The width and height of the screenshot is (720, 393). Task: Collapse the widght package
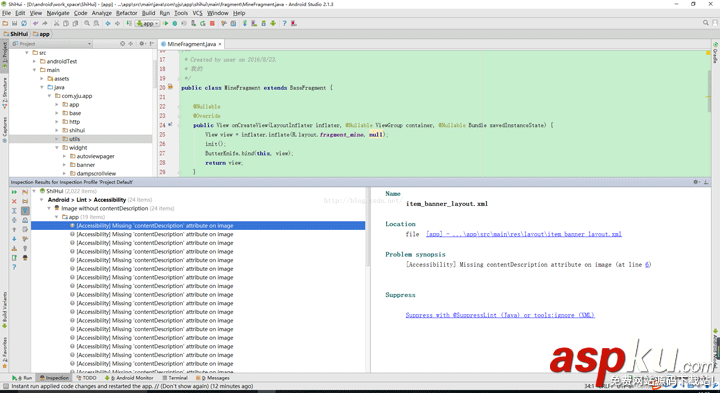point(57,148)
